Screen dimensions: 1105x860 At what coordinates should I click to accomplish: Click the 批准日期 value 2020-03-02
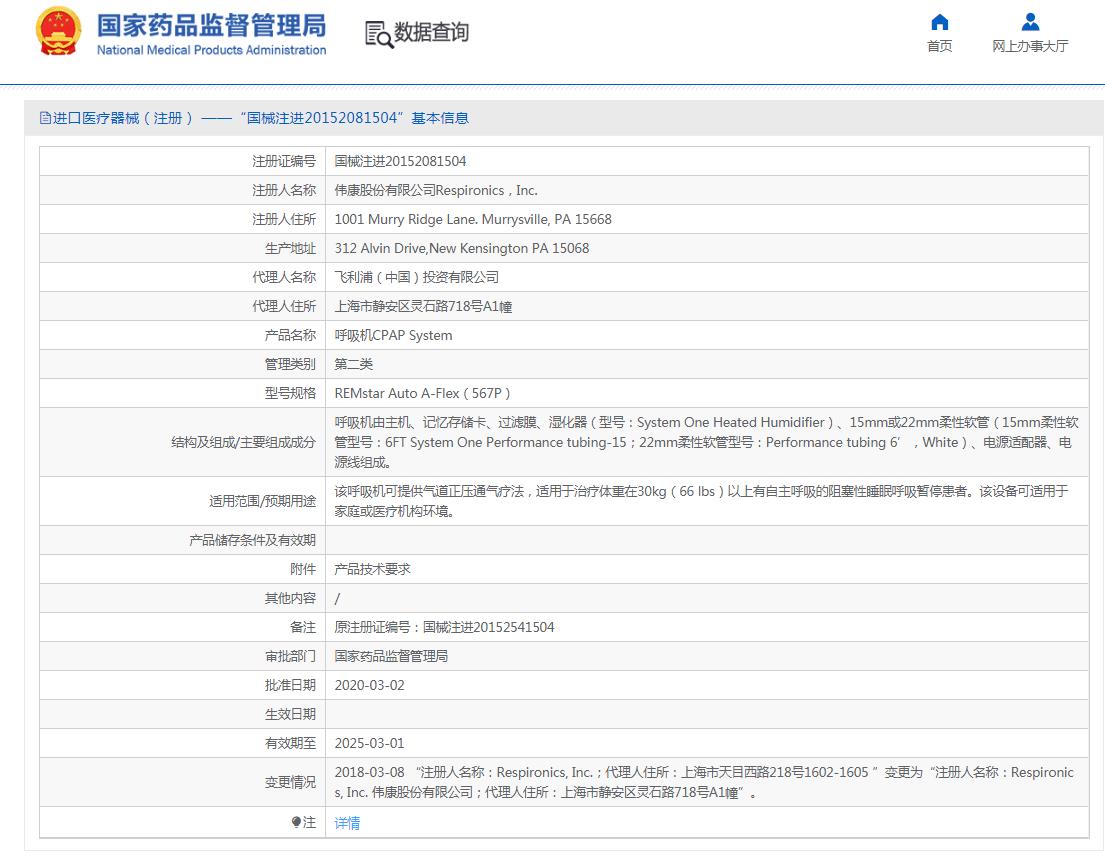[x=369, y=685]
